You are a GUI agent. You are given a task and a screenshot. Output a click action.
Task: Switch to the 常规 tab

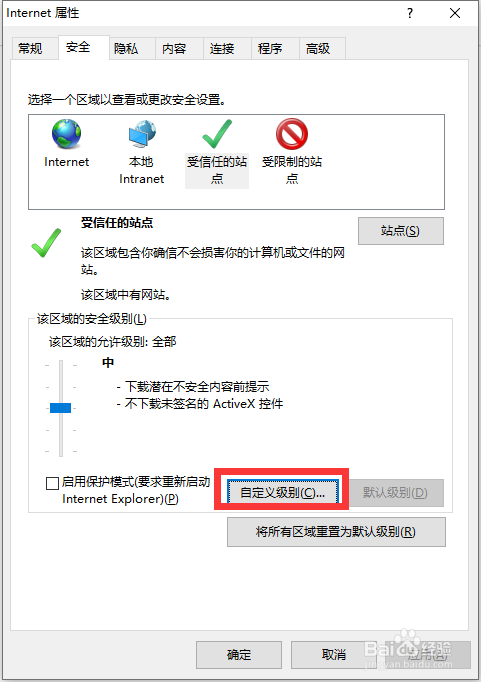[30, 48]
